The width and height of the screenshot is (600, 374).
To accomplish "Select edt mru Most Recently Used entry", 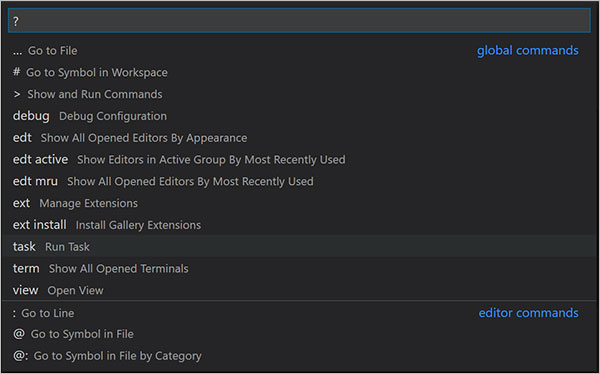I will pyautogui.click(x=299, y=181).
